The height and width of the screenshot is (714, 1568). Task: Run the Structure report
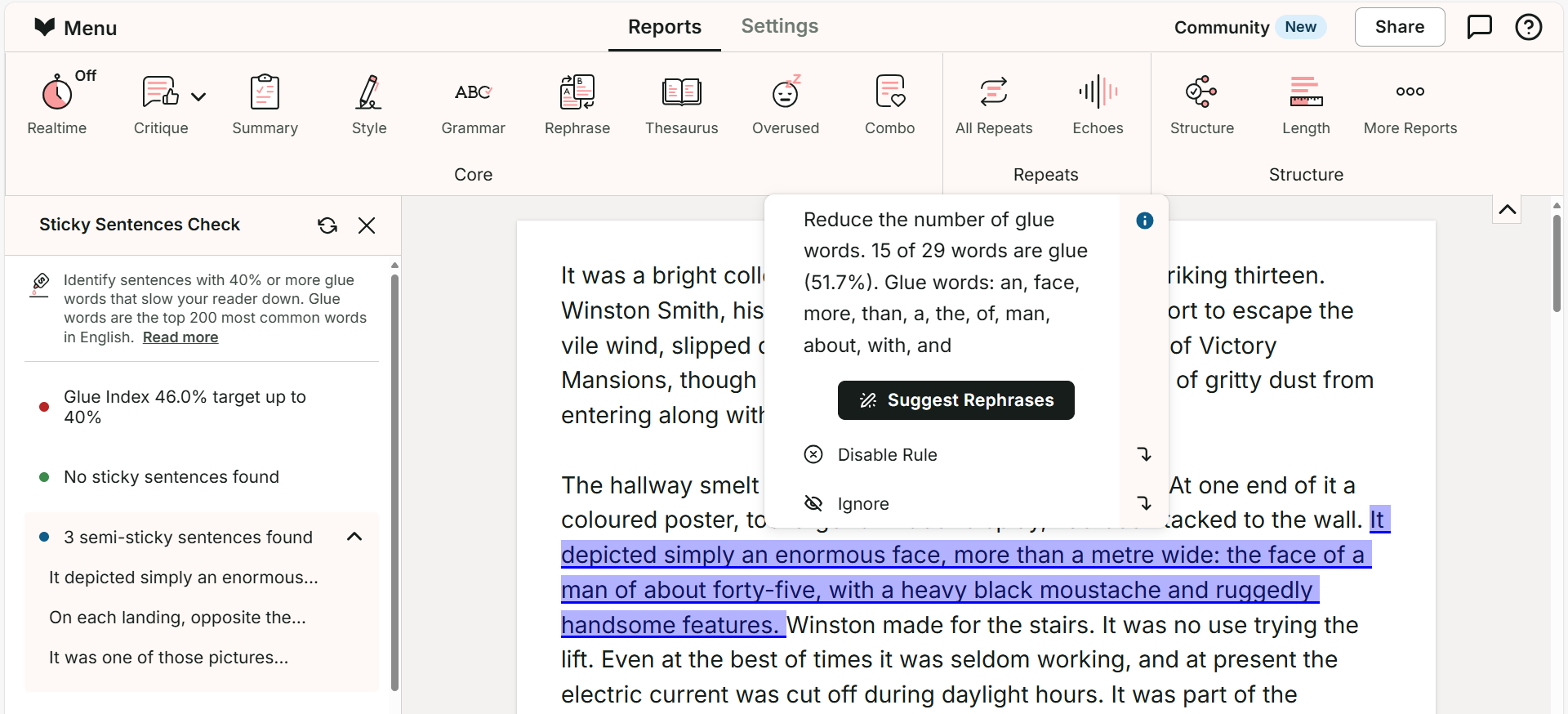tap(1201, 103)
